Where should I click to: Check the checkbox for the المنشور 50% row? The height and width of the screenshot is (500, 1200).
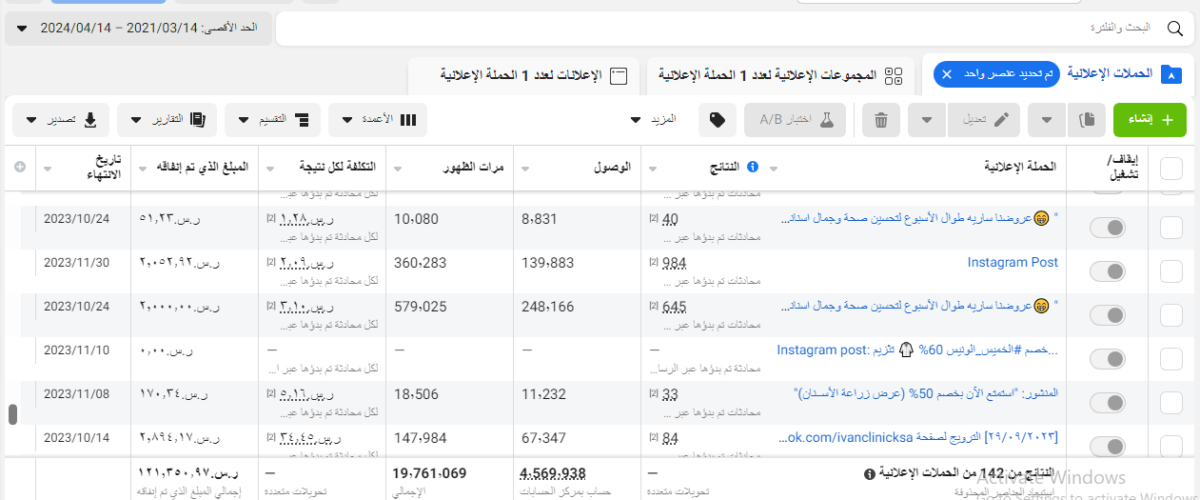(1171, 403)
